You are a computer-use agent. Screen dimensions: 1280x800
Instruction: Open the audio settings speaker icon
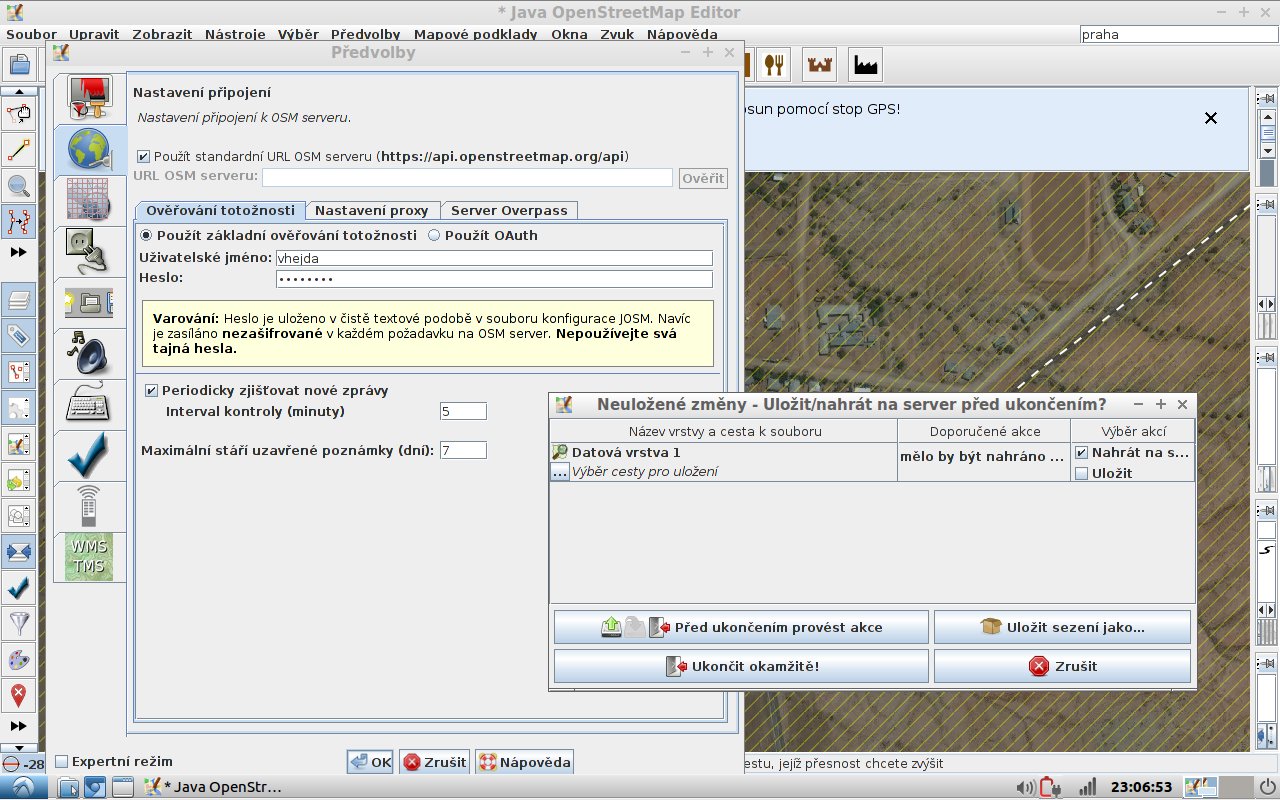pos(90,354)
